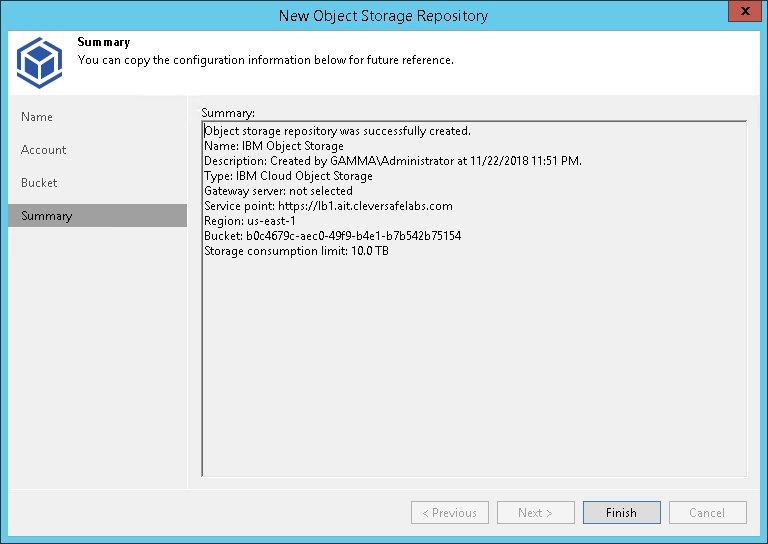This screenshot has height=544, width=768.
Task: Select the Summary step in sidebar
Action: (x=47, y=216)
